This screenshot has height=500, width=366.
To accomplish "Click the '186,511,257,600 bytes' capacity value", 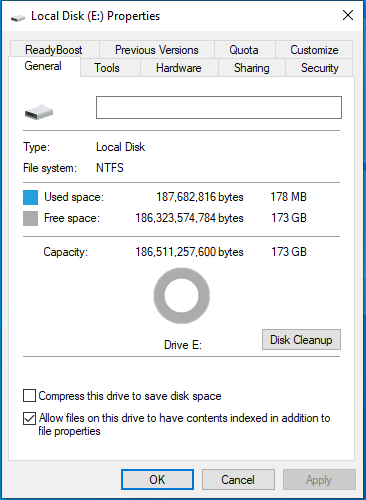I will click(x=189, y=252).
